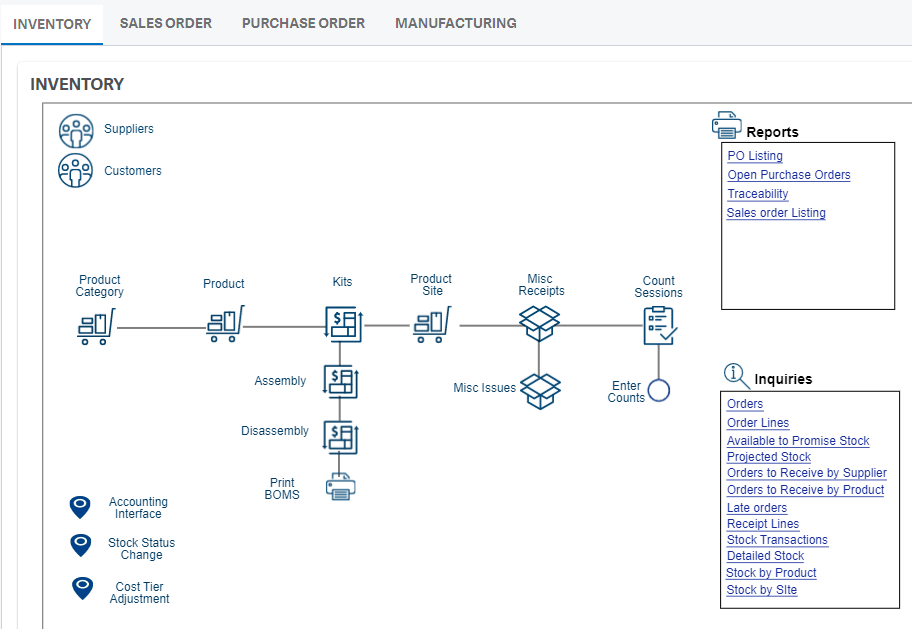This screenshot has height=629, width=912.
Task: Select the Product Site icon
Action: point(431,323)
